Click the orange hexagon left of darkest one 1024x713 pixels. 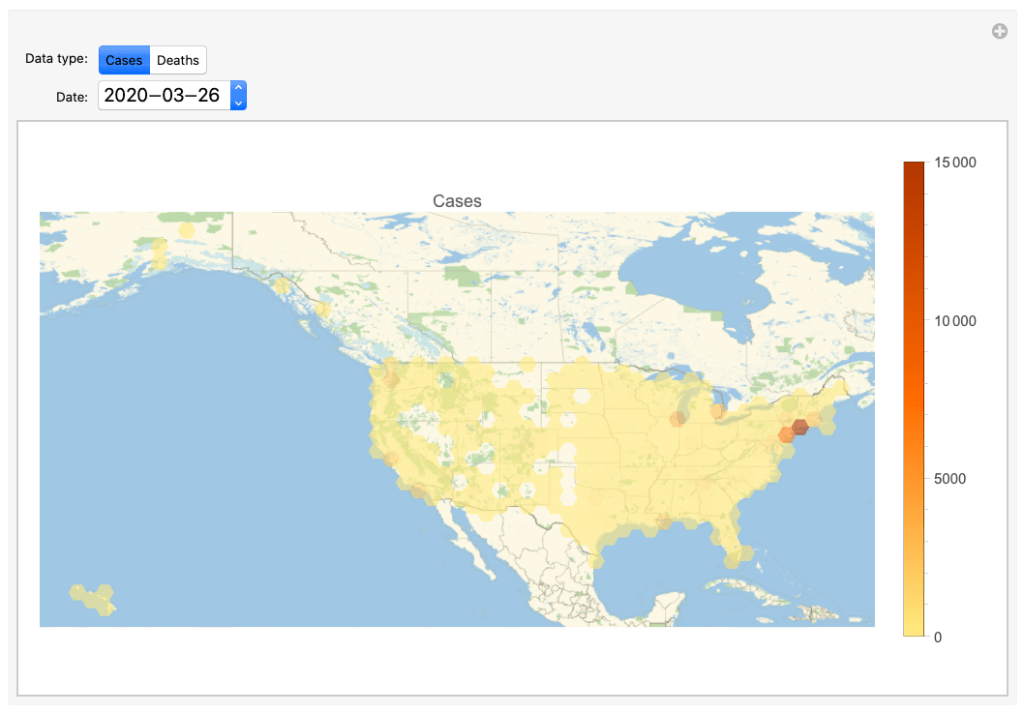point(786,435)
